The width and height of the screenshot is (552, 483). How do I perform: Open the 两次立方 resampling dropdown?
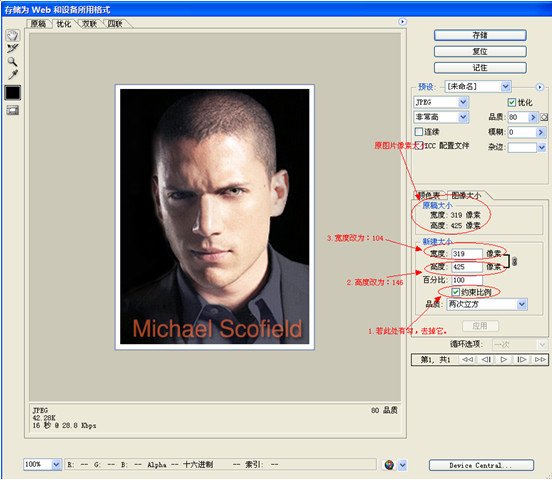point(487,305)
